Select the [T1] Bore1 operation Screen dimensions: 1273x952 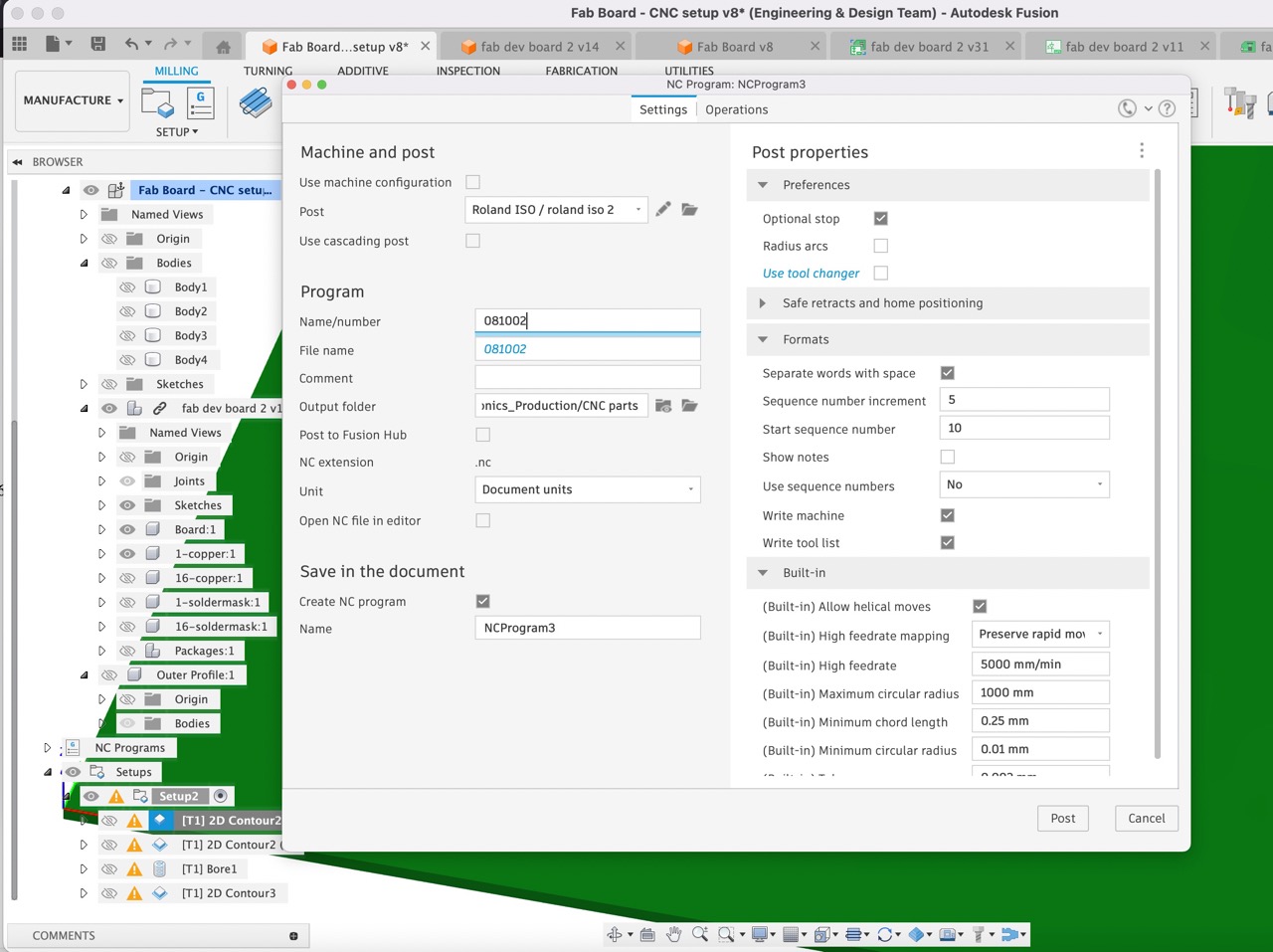pos(209,869)
